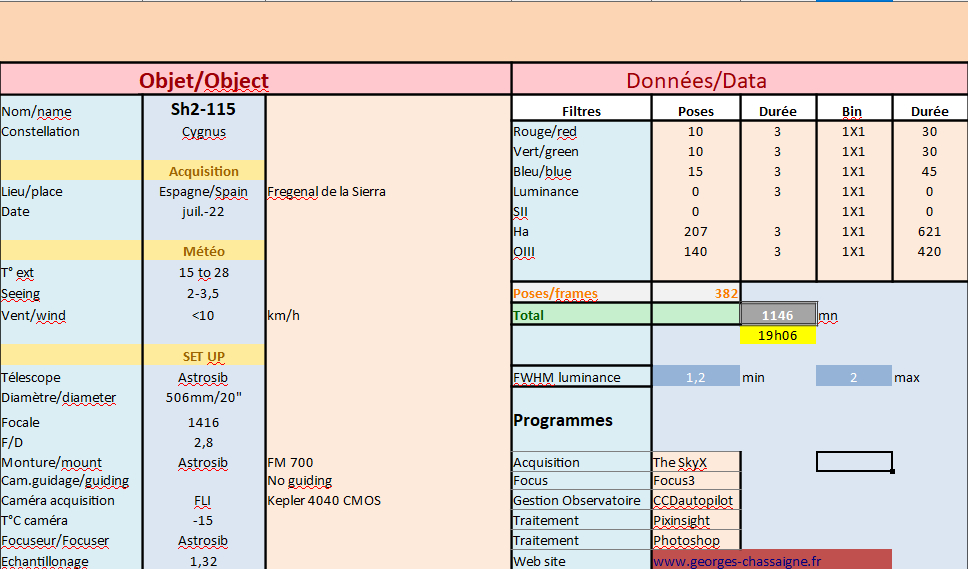Select the Acquisition section header in yellow
968x569 pixels.
click(x=203, y=171)
